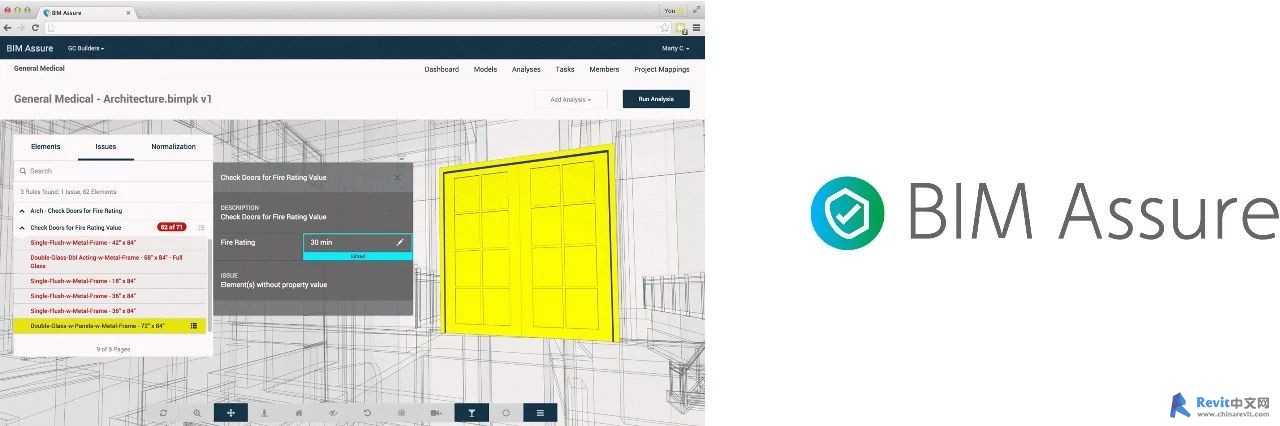This screenshot has width=1280, height=426.
Task: Open the Chrome menu icon
Action: (696, 27)
